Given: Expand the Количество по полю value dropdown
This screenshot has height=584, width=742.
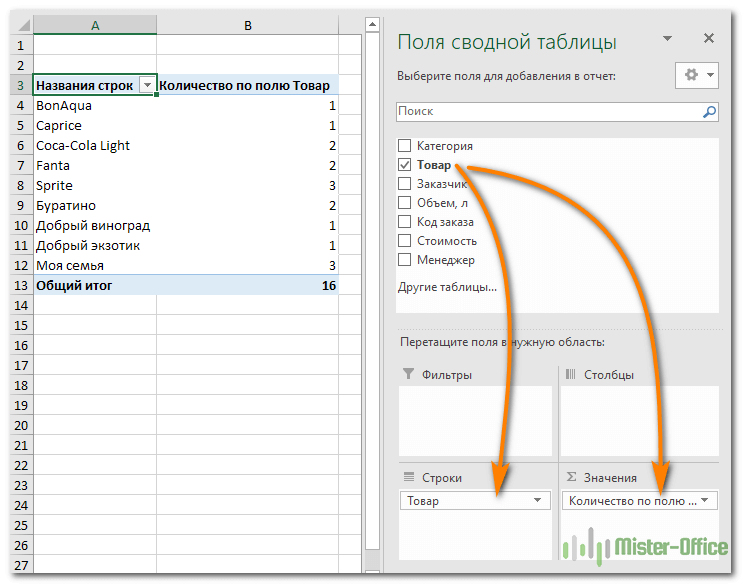Looking at the screenshot, I should [x=705, y=500].
